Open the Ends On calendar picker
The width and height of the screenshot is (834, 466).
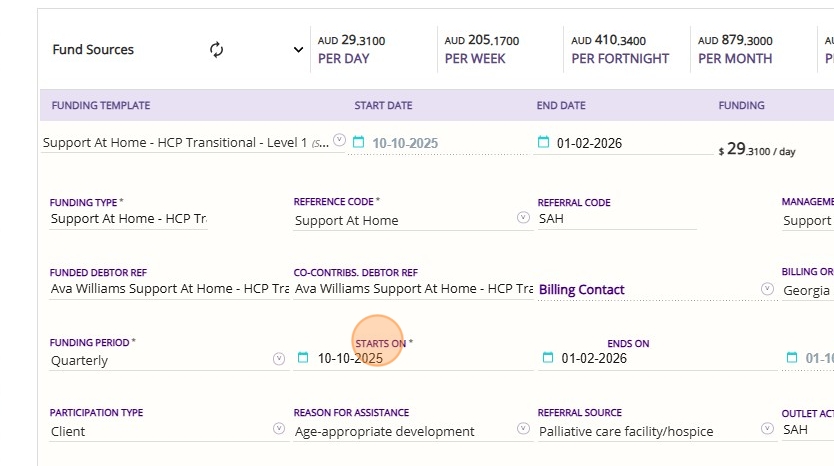[x=547, y=358]
